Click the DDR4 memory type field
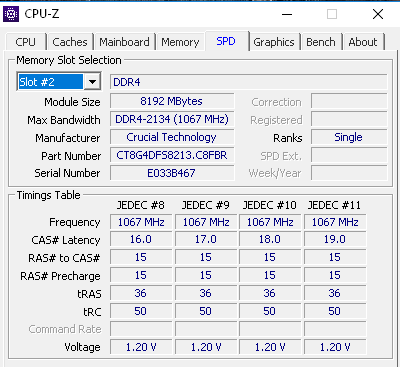This screenshot has height=367, width=400. [x=249, y=82]
